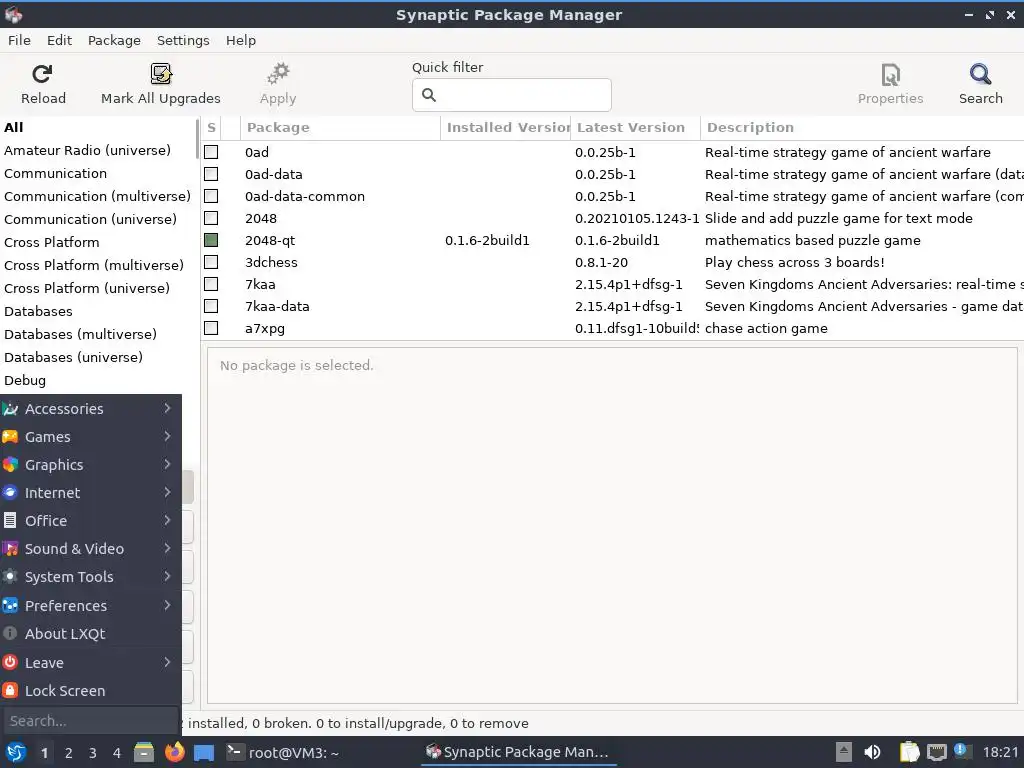Expand the Games submenu arrow
This screenshot has width=1024, height=768.
(167, 436)
